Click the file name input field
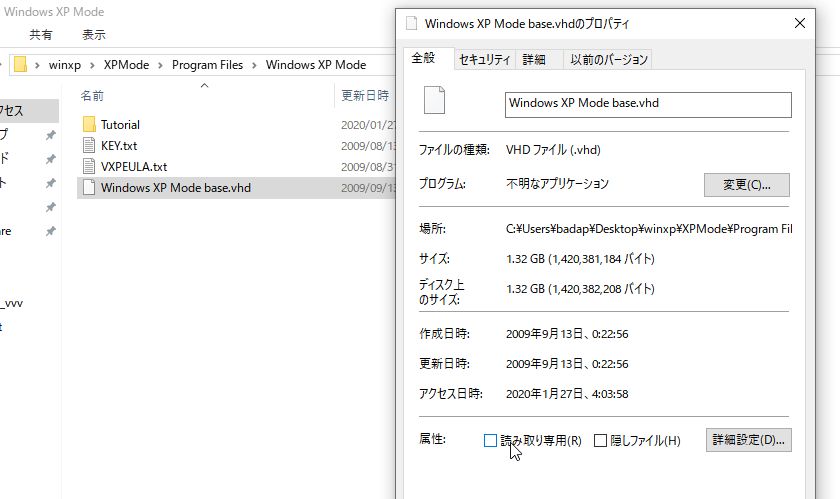Viewport: 840px width, 499px height. 648,105
